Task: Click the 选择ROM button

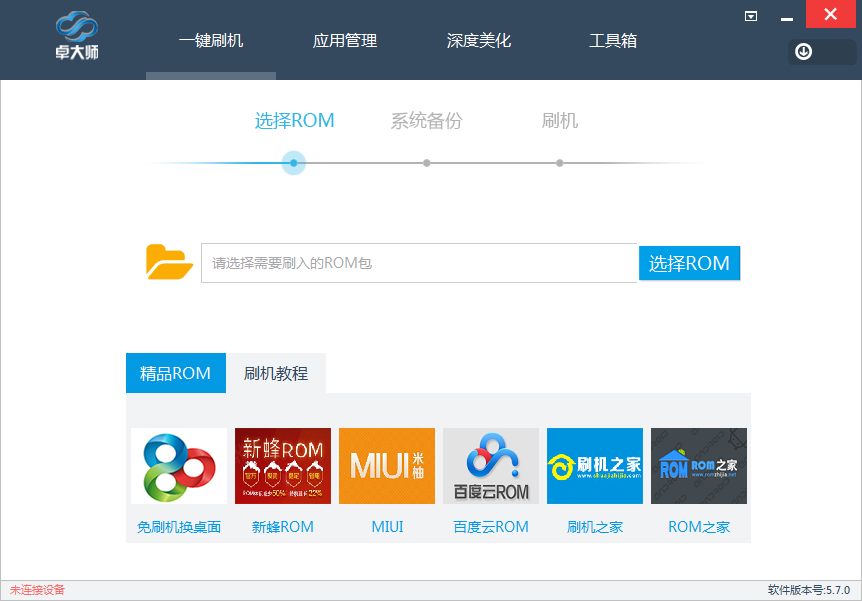Action: [x=689, y=262]
